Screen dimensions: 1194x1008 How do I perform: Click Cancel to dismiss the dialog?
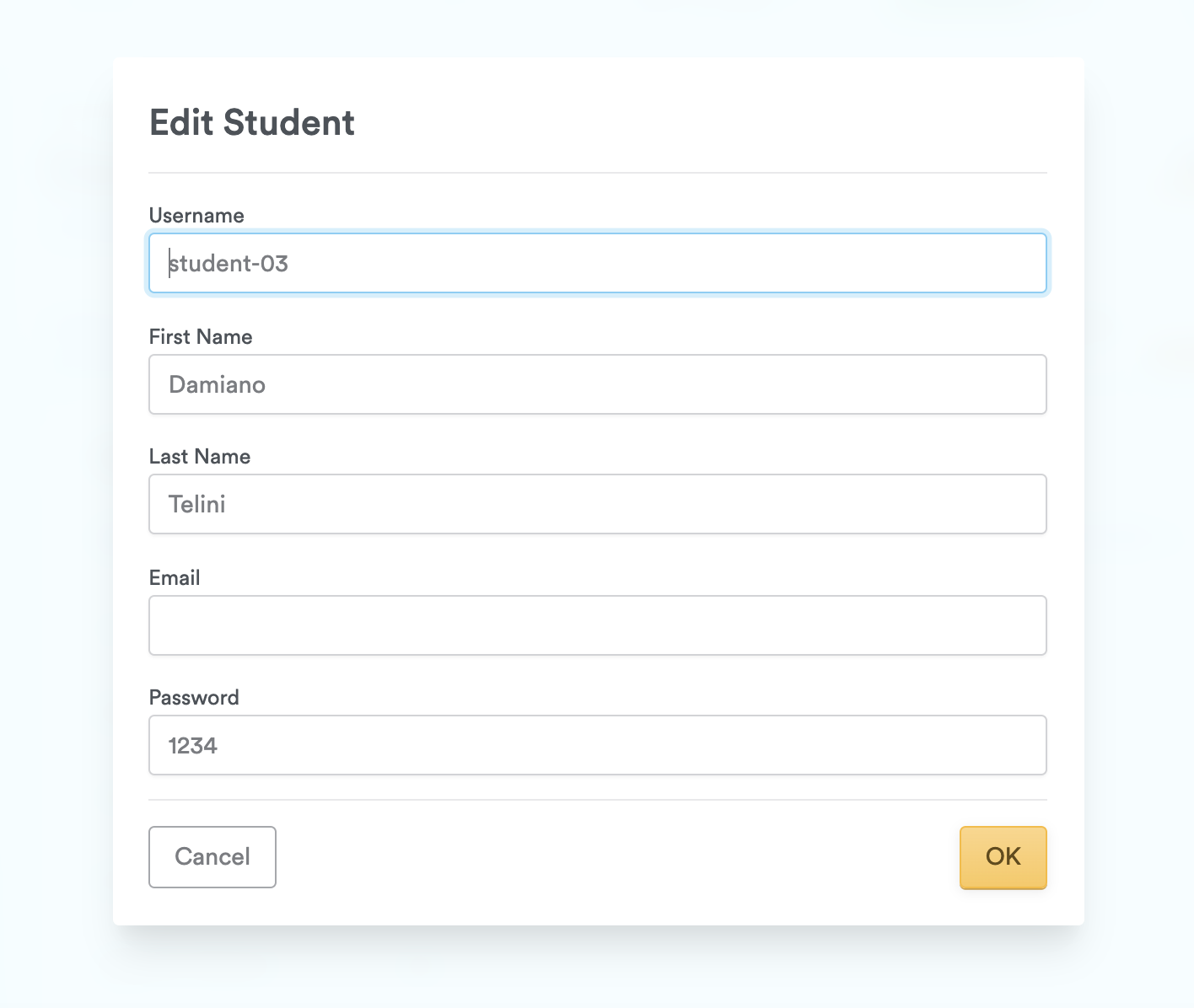coord(212,857)
